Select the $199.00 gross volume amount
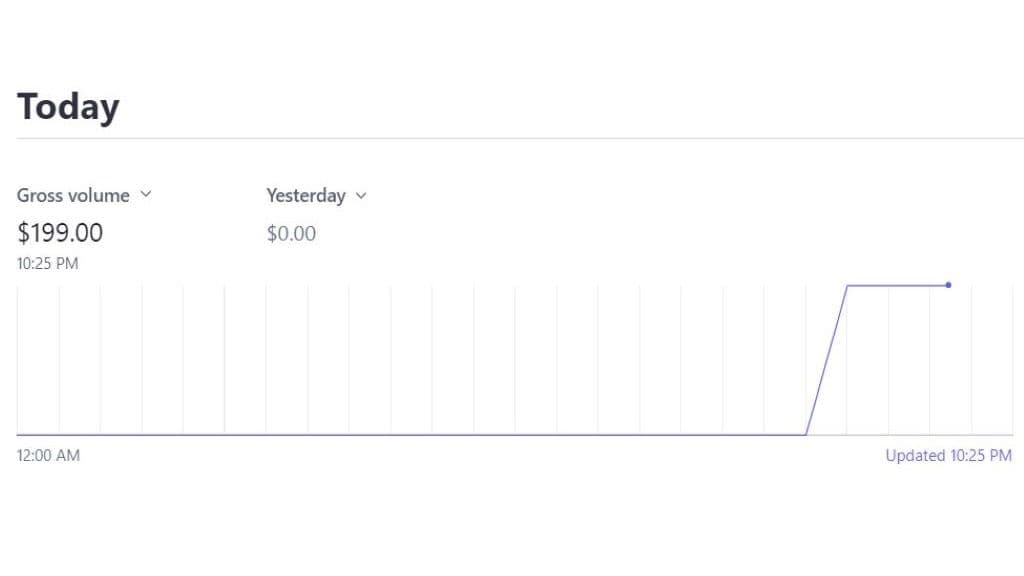 point(60,233)
